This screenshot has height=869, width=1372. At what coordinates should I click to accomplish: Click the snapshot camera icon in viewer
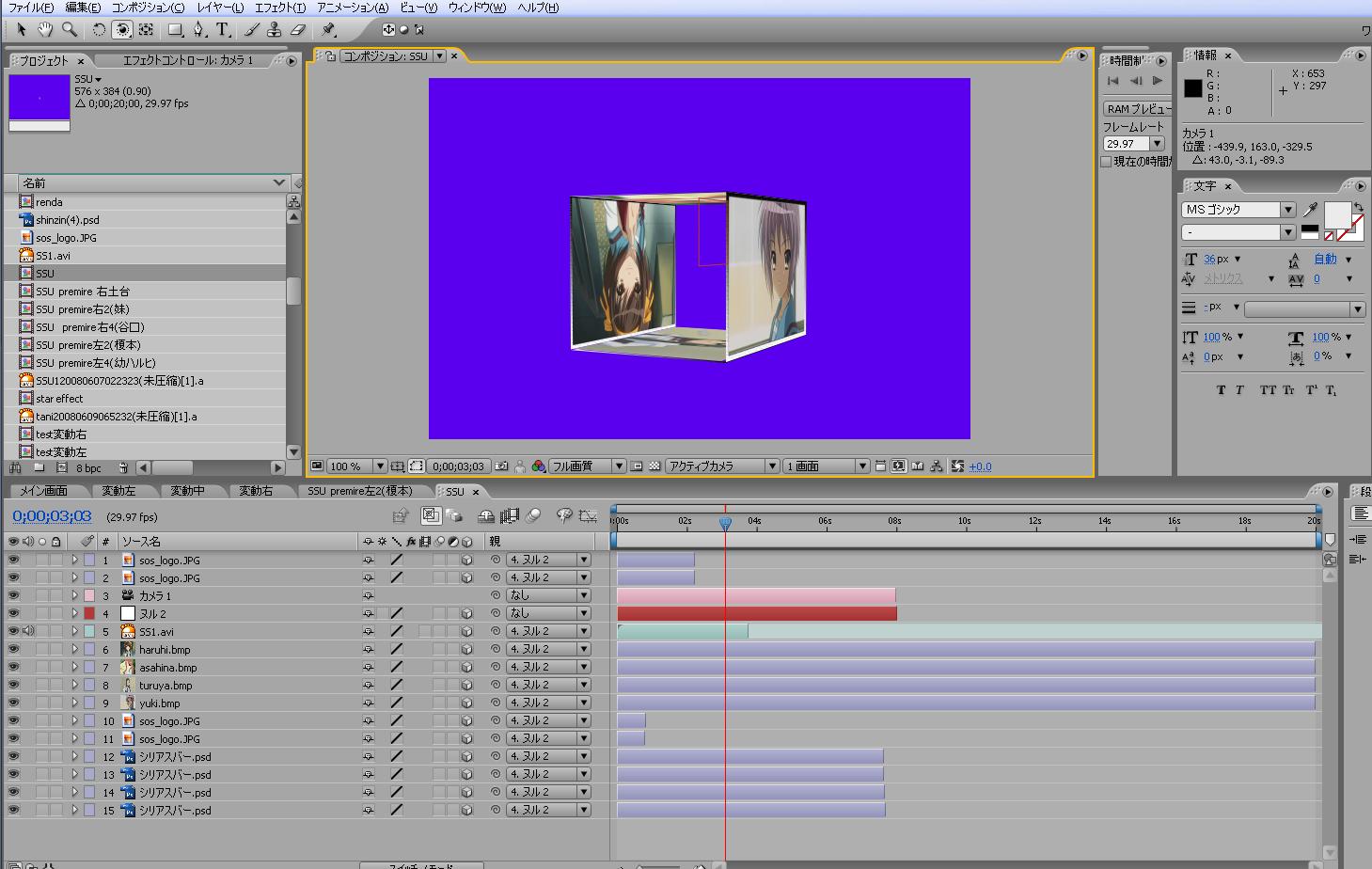(502, 466)
